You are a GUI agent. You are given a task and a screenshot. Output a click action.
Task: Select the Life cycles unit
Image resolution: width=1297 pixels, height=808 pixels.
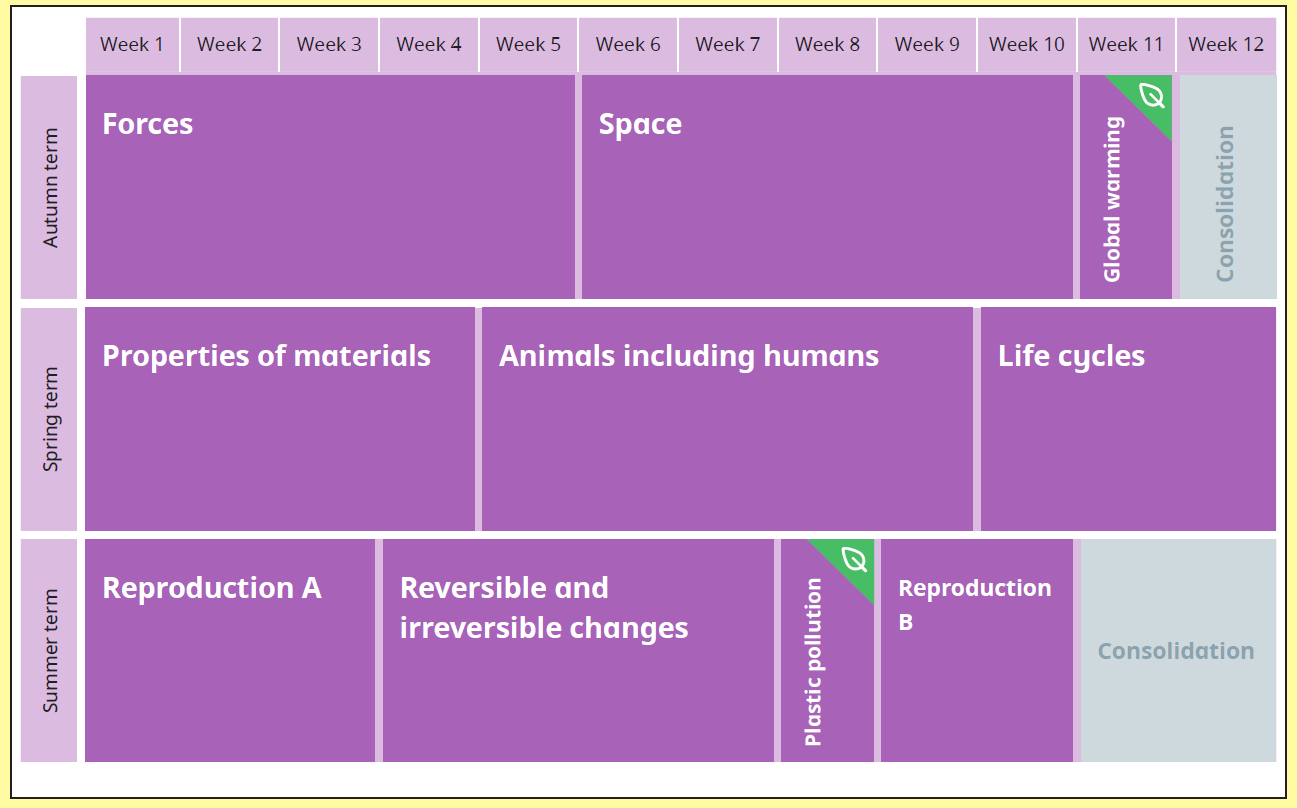[x=1128, y=419]
